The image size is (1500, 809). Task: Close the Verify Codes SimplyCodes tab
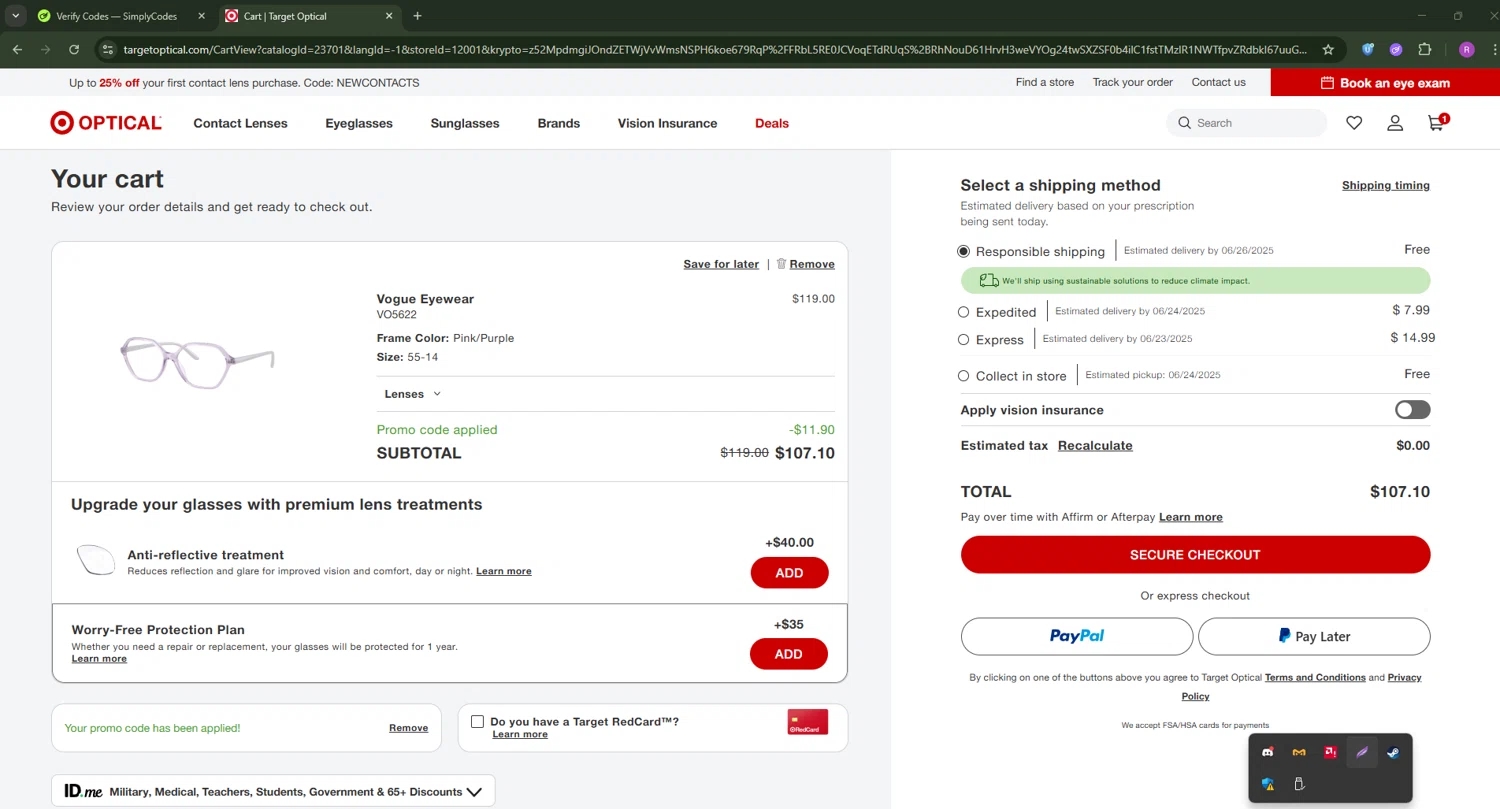click(201, 16)
